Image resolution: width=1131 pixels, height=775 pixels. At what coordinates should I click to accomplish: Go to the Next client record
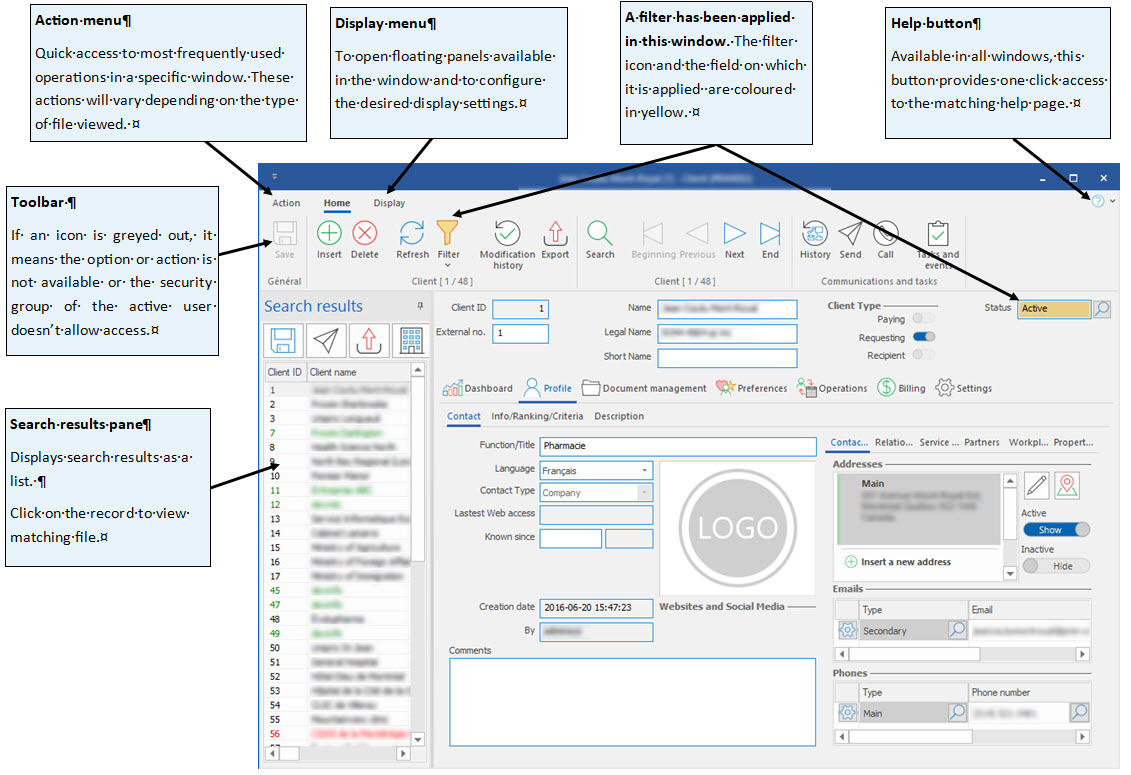tap(734, 234)
